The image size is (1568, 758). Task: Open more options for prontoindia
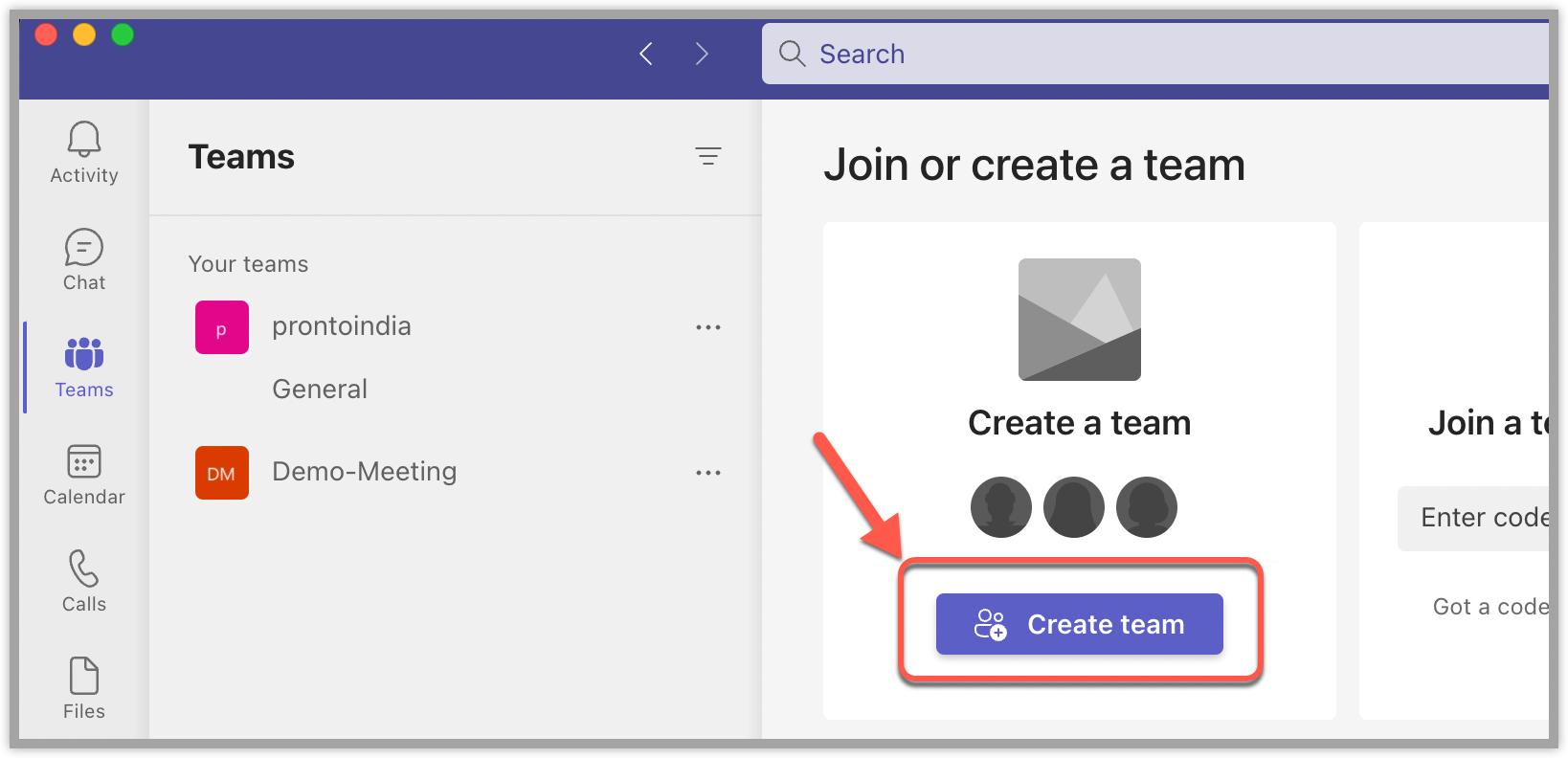(708, 327)
